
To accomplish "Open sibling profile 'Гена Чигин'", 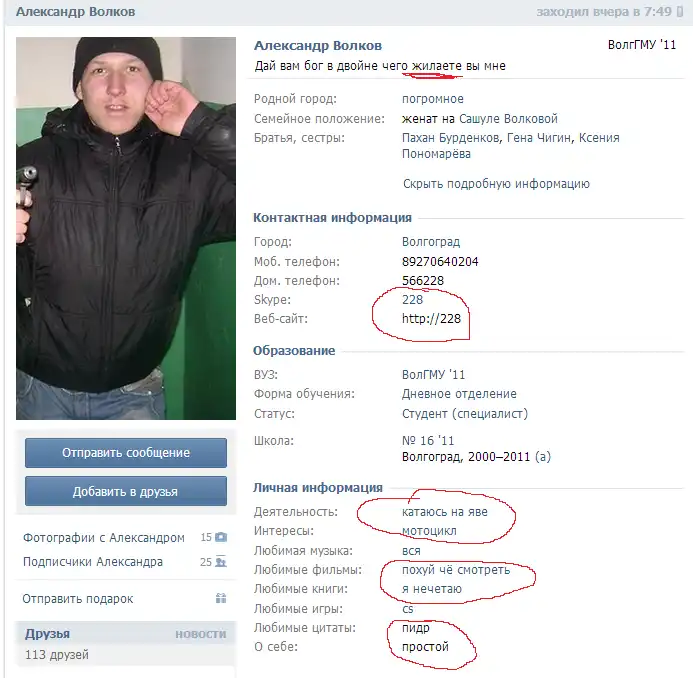I will (540, 138).
